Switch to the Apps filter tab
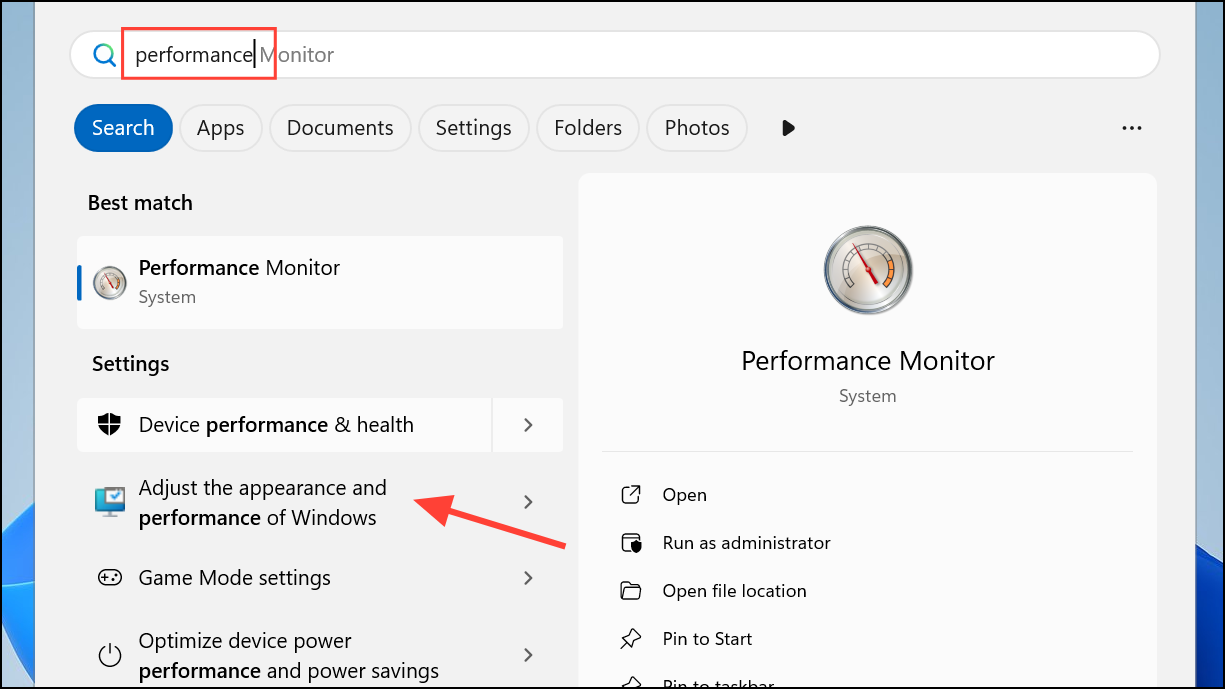The width and height of the screenshot is (1225, 689). (221, 128)
